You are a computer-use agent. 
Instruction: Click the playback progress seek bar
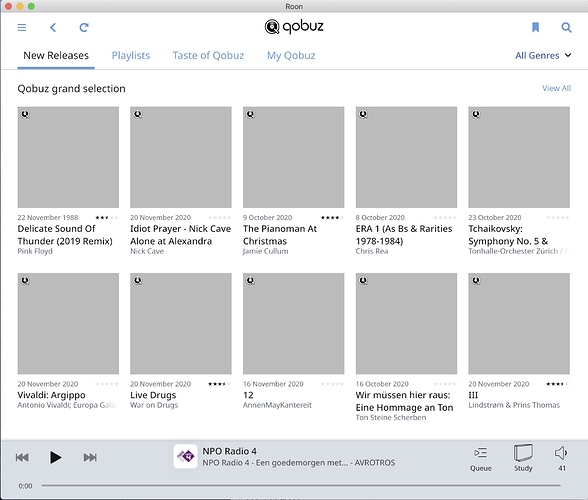click(x=301, y=485)
